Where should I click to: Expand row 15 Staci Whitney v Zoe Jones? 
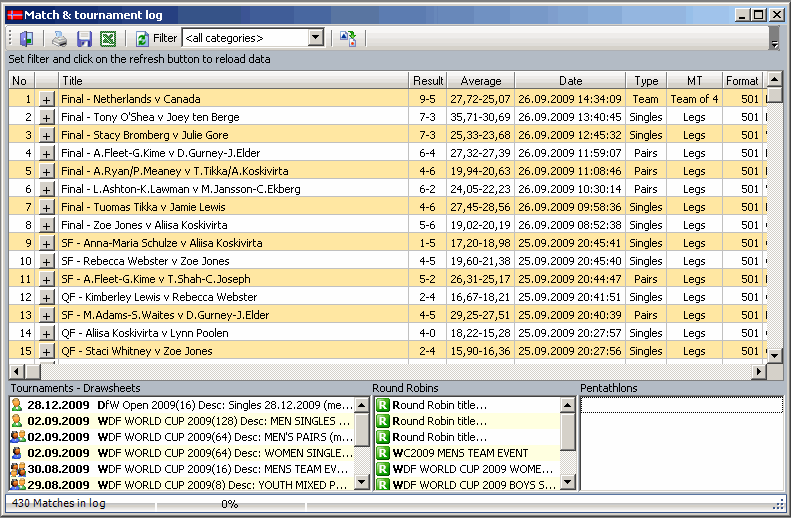point(46,351)
